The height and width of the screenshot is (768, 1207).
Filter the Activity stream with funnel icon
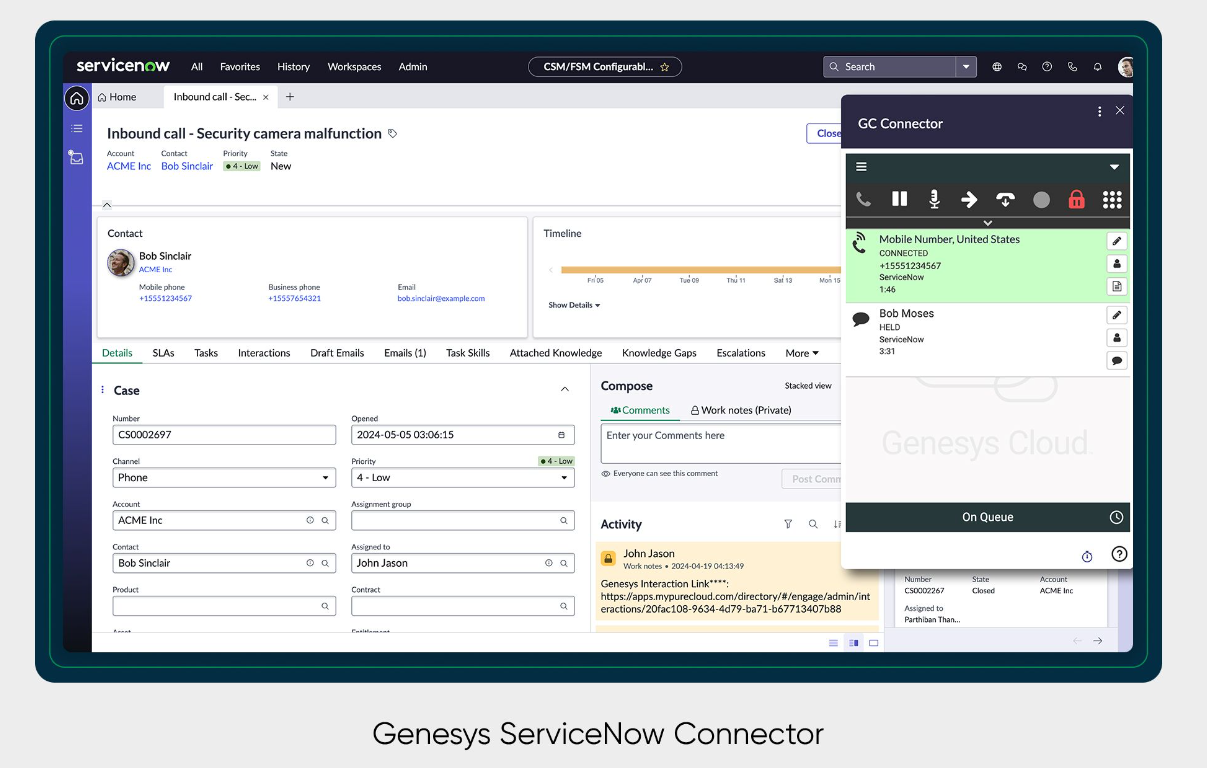[788, 524]
